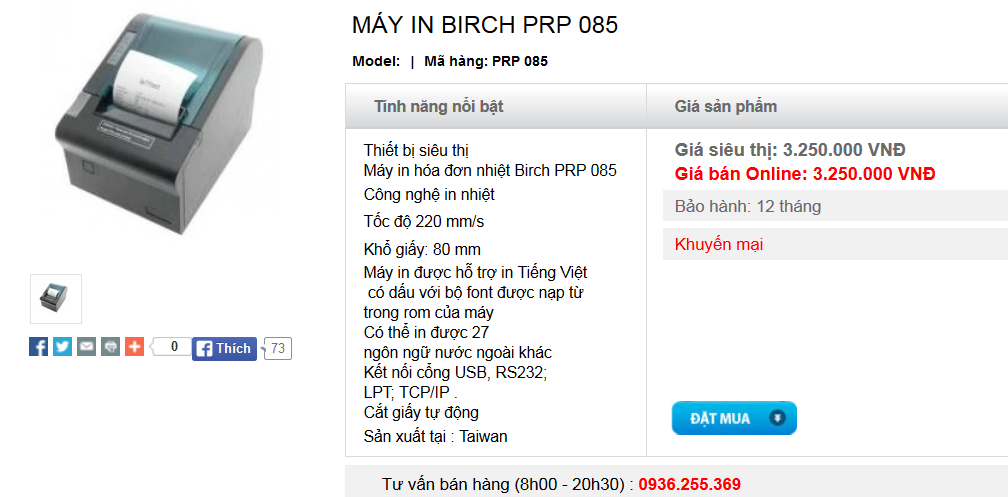Click the product title MÁY IN BIRCH PRP 085
Viewport: 1008px width, 497px height.
pos(485,25)
